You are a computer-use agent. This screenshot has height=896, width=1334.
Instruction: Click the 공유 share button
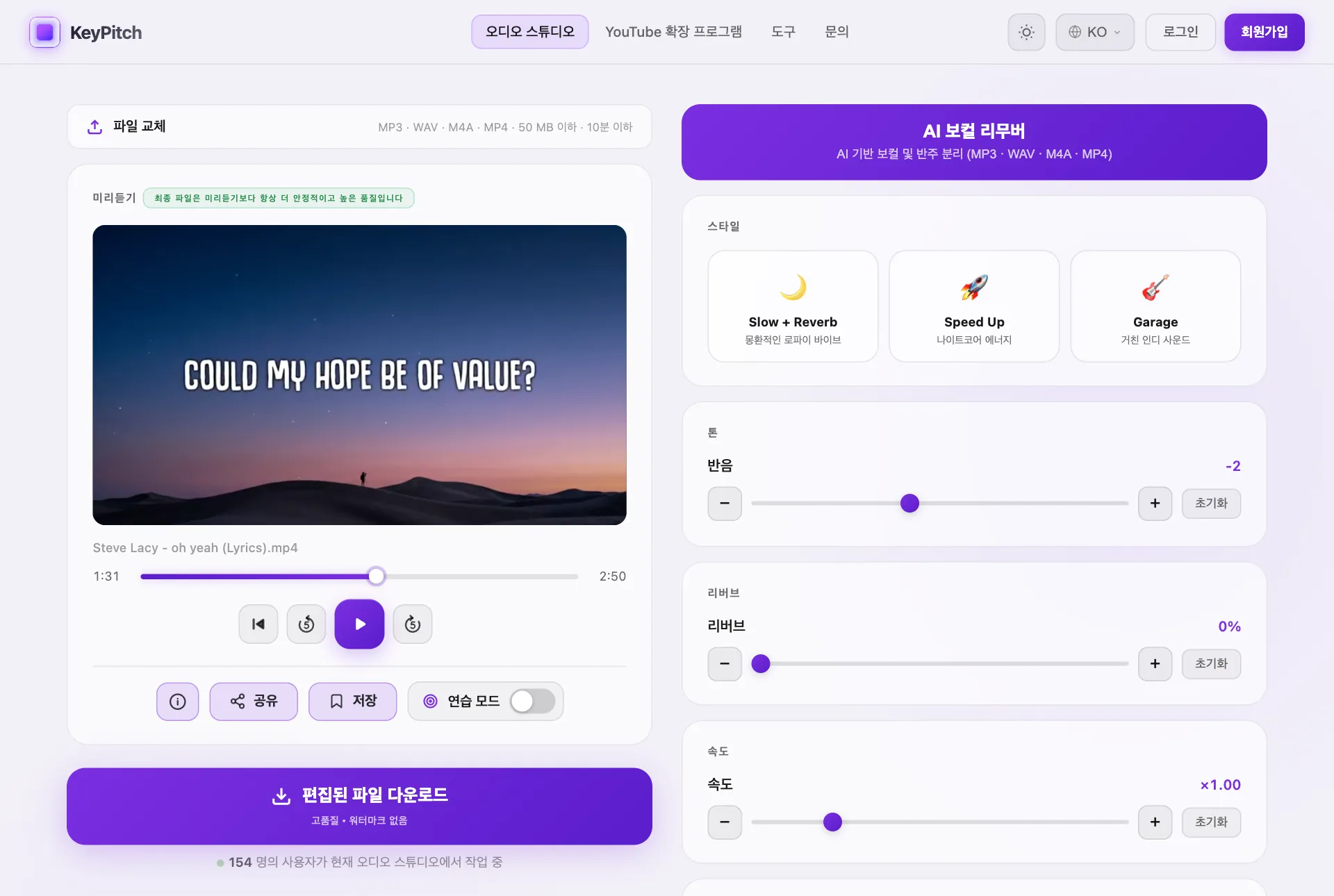[254, 702]
